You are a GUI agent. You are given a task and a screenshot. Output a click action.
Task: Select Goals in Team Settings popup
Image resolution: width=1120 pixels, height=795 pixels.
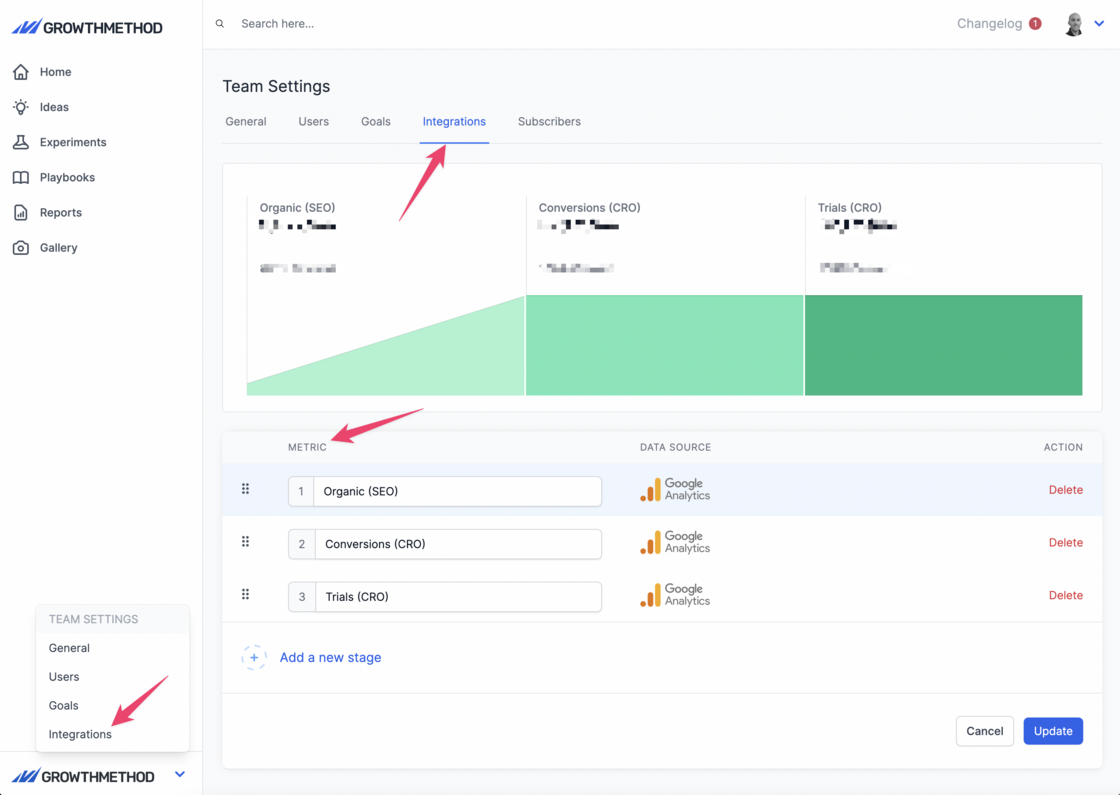pyautogui.click(x=64, y=705)
